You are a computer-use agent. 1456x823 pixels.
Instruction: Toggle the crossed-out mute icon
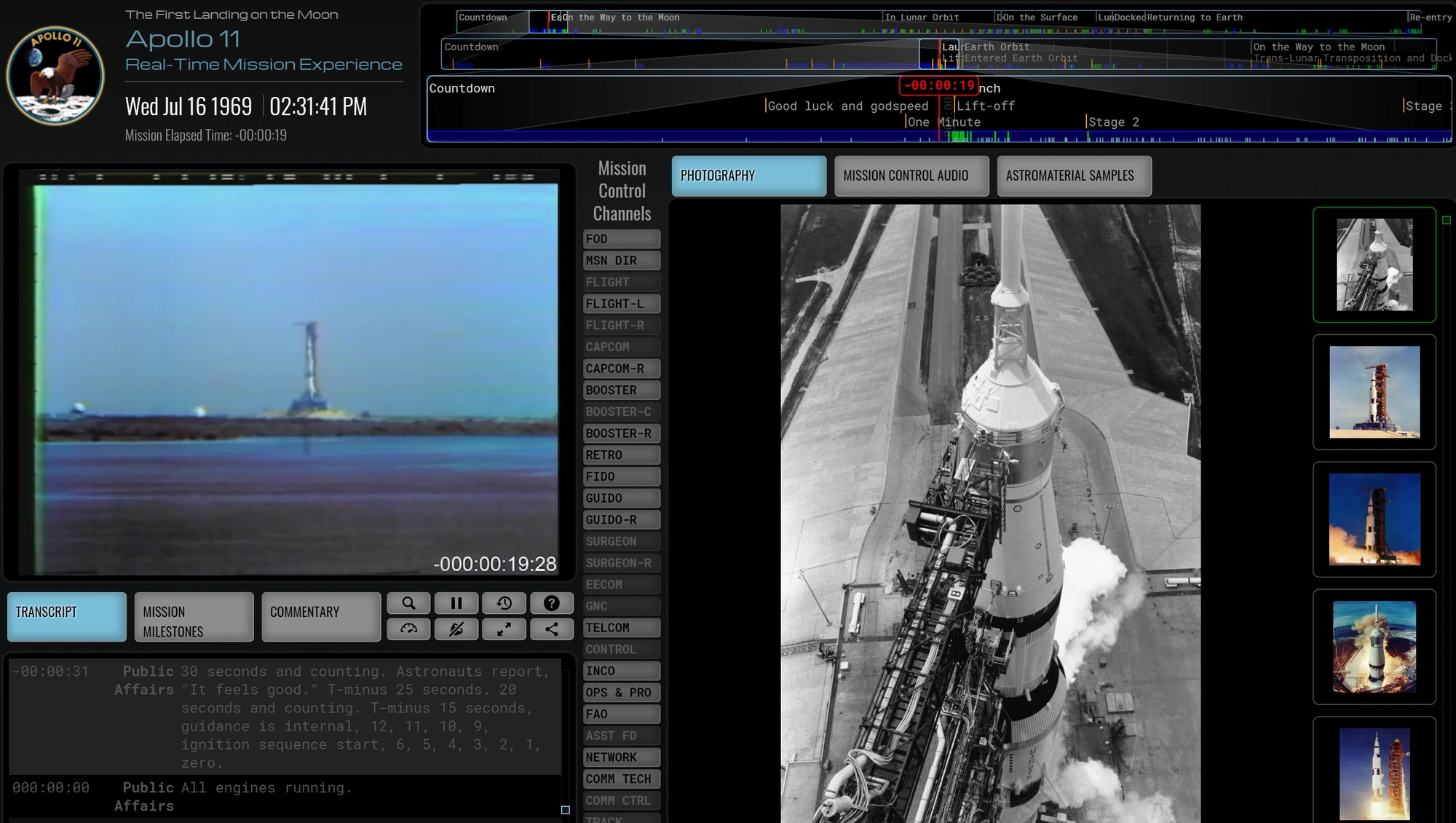pos(456,629)
